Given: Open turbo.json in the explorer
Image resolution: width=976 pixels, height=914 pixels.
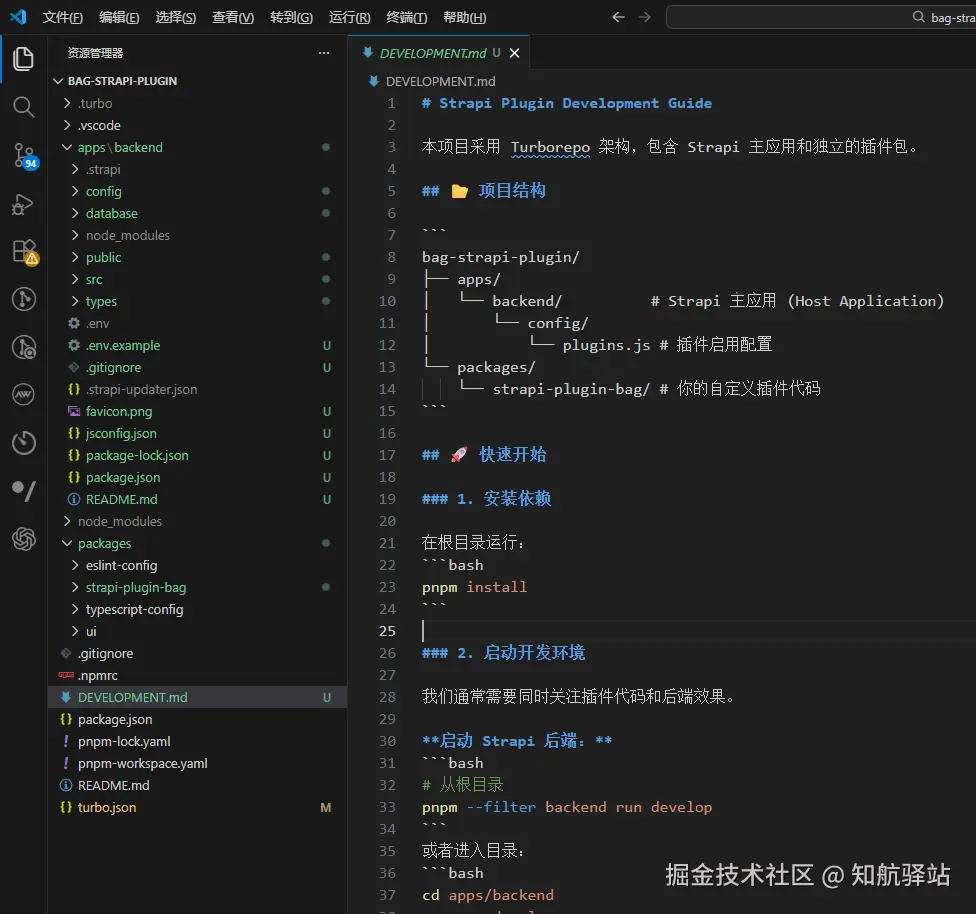Looking at the screenshot, I should pyautogui.click(x=107, y=807).
